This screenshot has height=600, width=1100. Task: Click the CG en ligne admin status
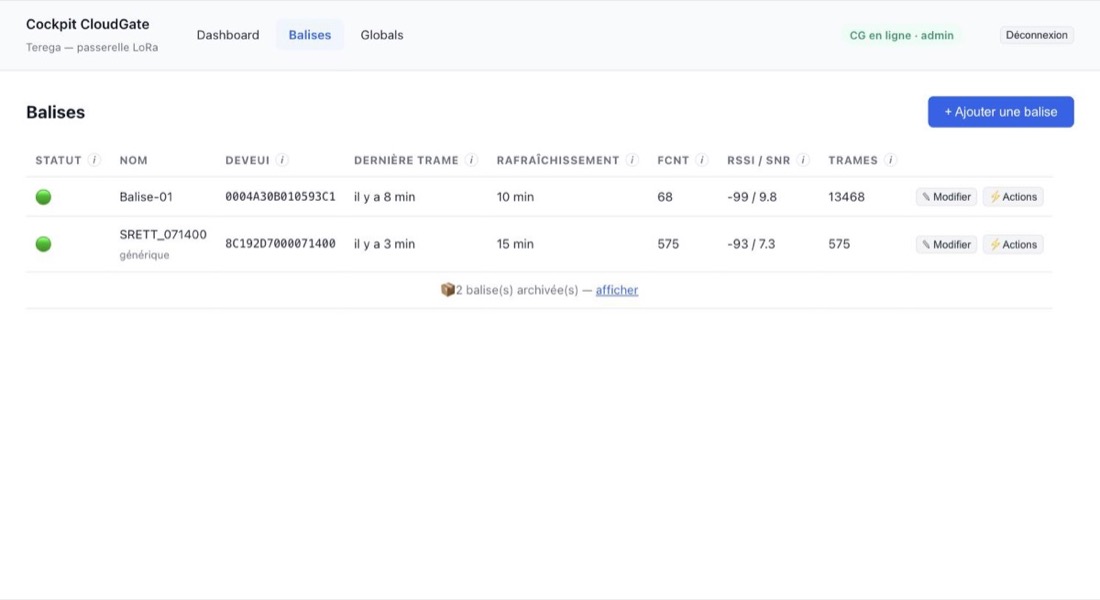click(x=901, y=35)
